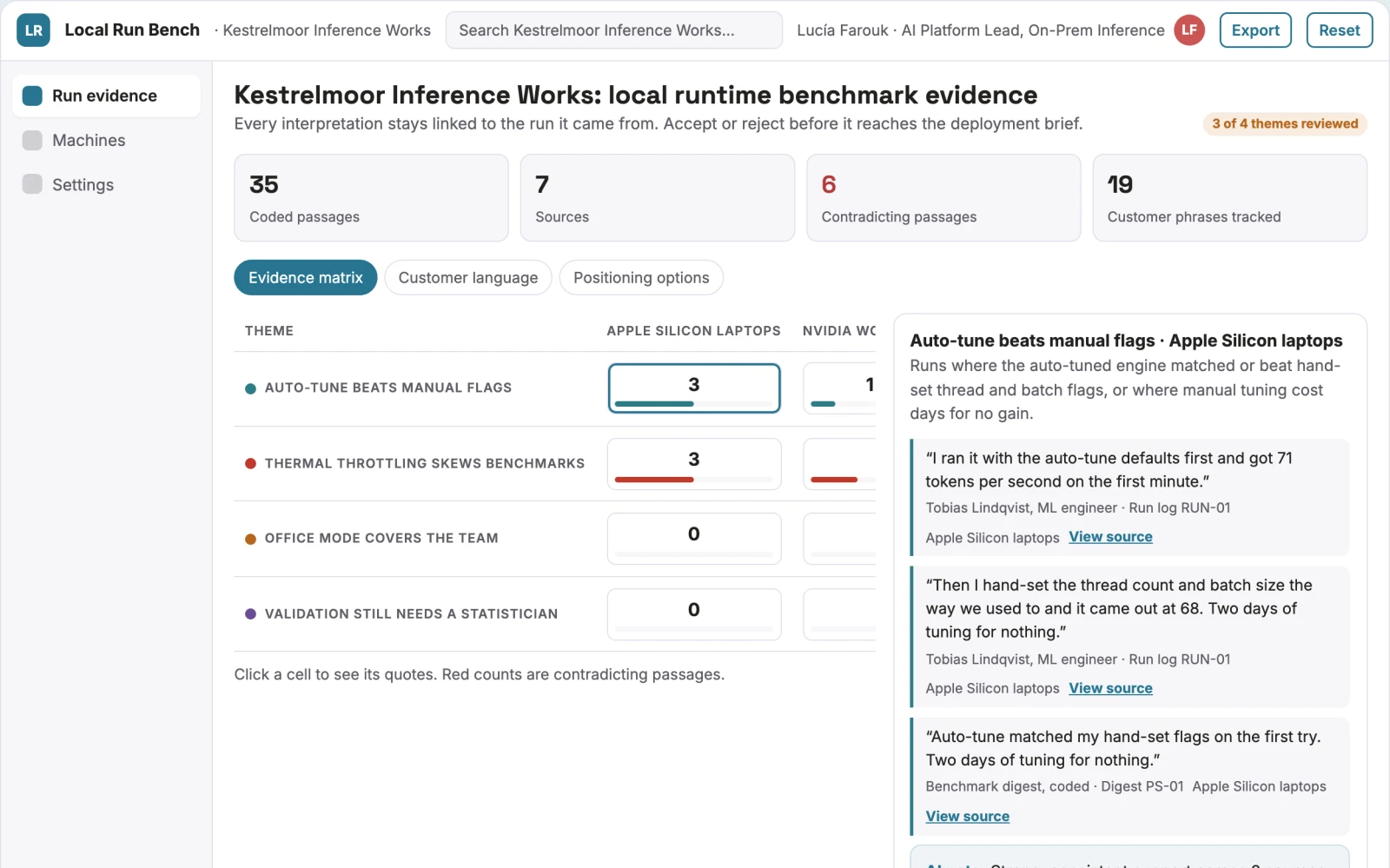Viewport: 1390px width, 868px height.
Task: Open the Settings section
Action: pos(106,184)
